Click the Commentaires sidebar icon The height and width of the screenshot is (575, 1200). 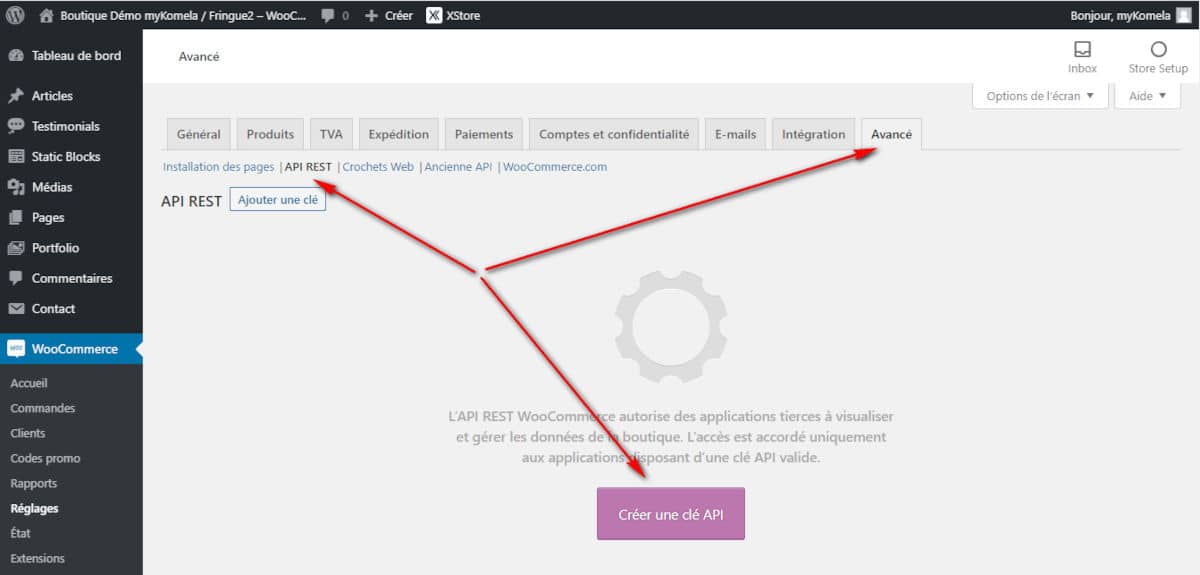(15, 278)
